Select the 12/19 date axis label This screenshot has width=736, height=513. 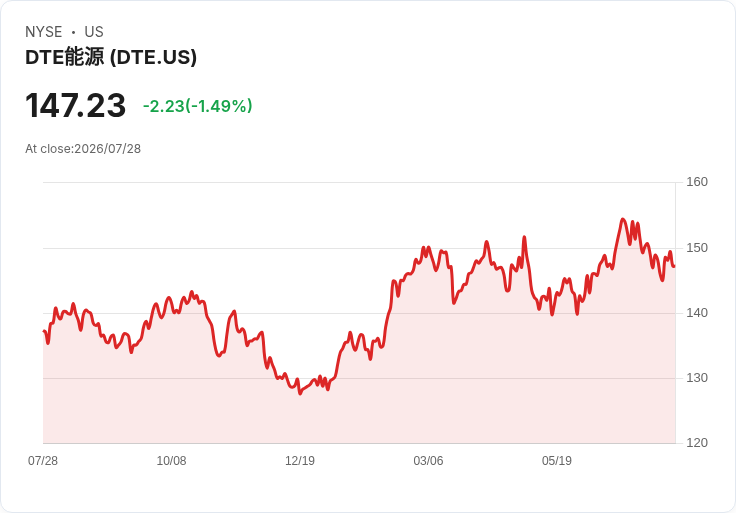[x=300, y=460]
